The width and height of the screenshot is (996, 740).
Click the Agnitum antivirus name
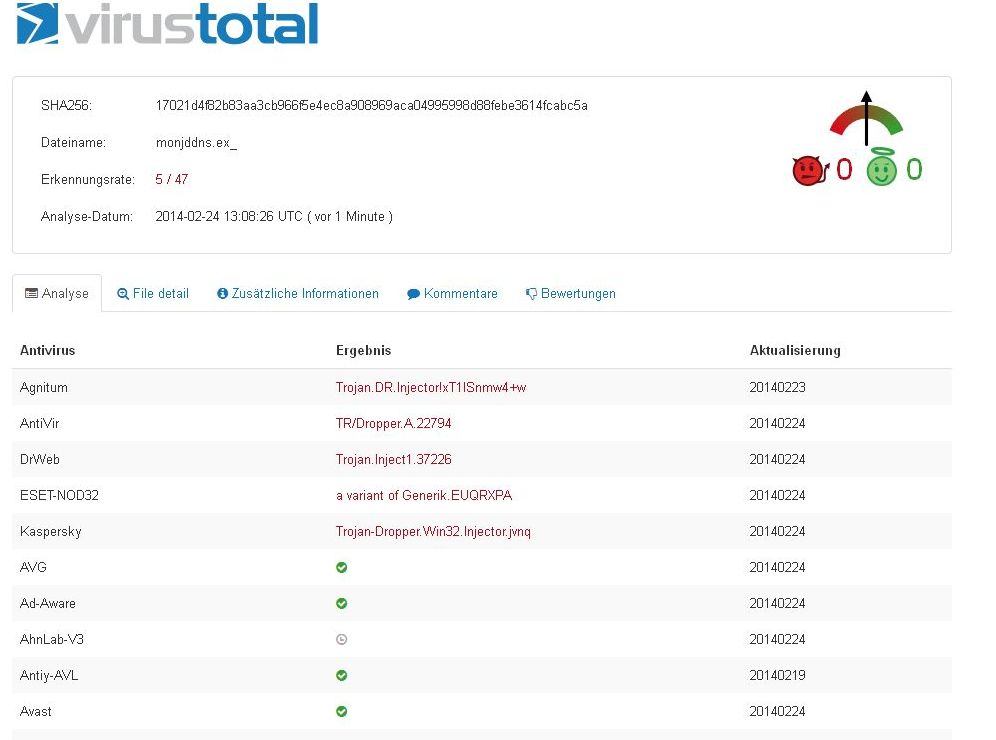[x=44, y=387]
